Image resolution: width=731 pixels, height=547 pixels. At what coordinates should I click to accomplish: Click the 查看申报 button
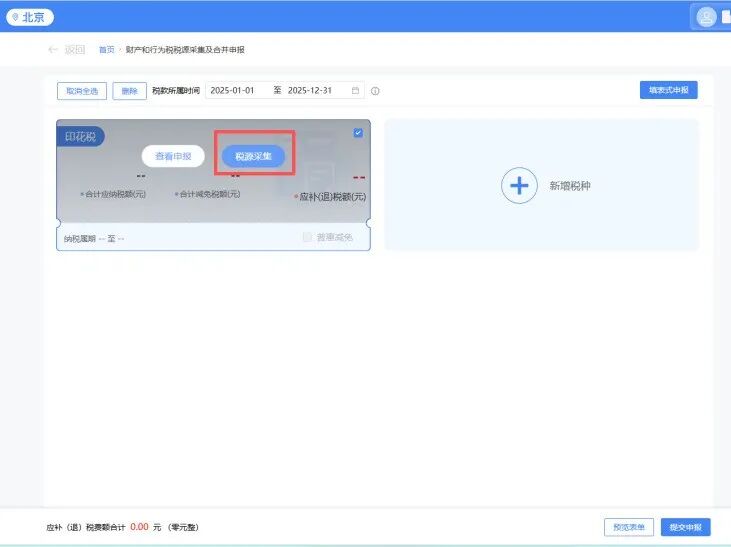click(173, 157)
